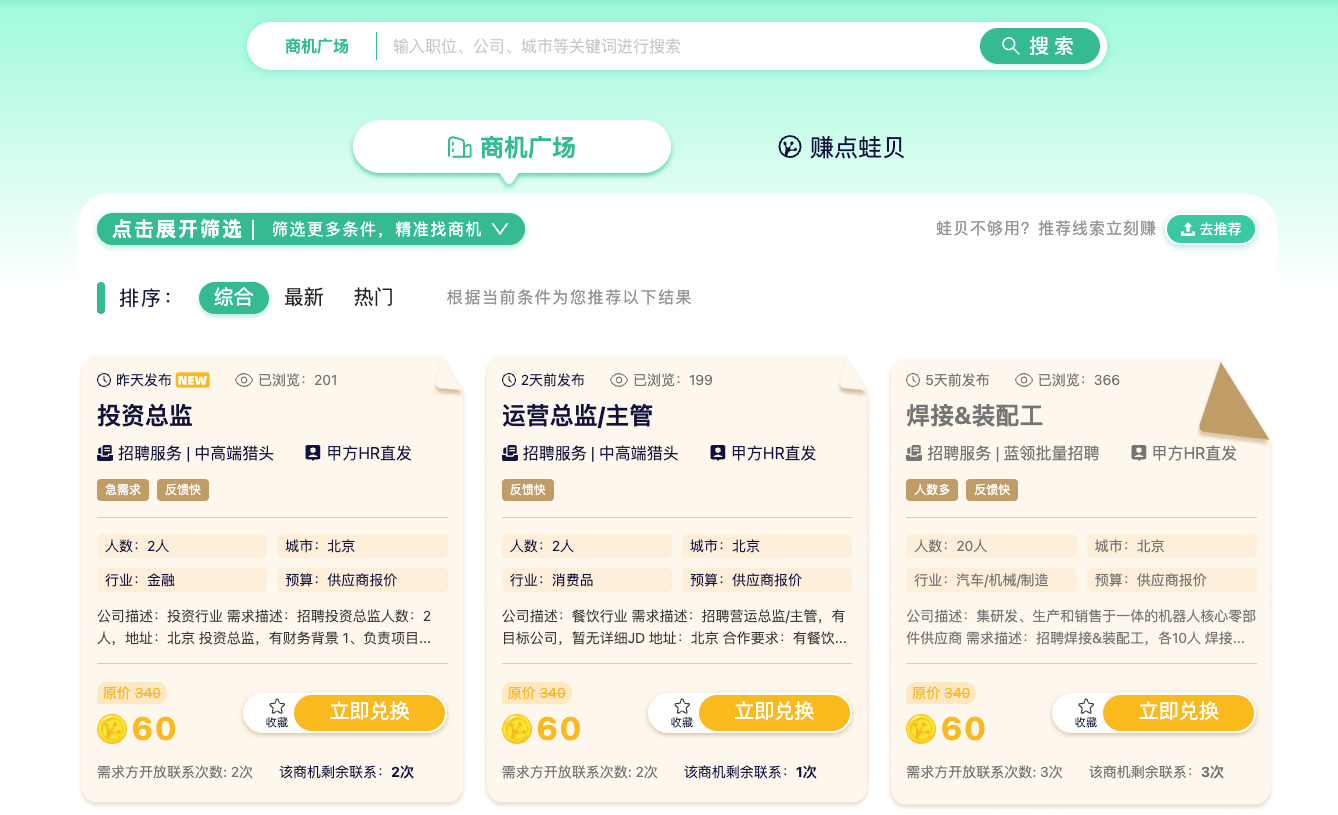Select the 综合 sort option

(234, 297)
